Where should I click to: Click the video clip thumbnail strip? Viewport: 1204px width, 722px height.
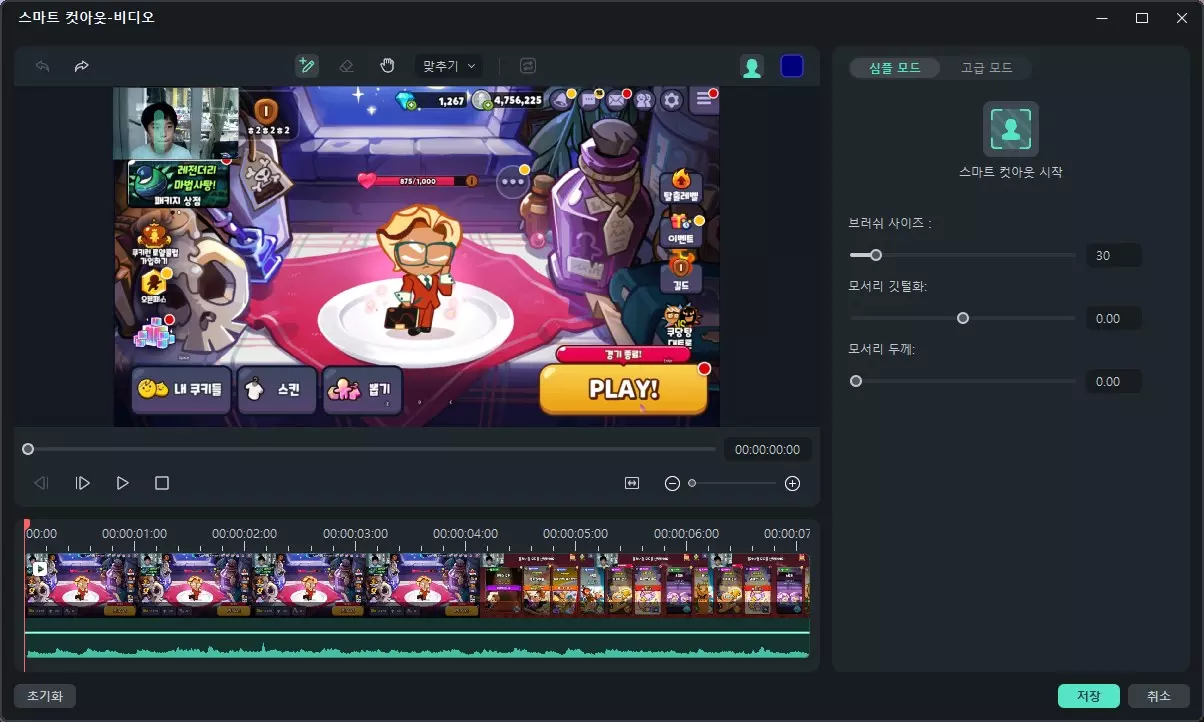pyautogui.click(x=417, y=585)
